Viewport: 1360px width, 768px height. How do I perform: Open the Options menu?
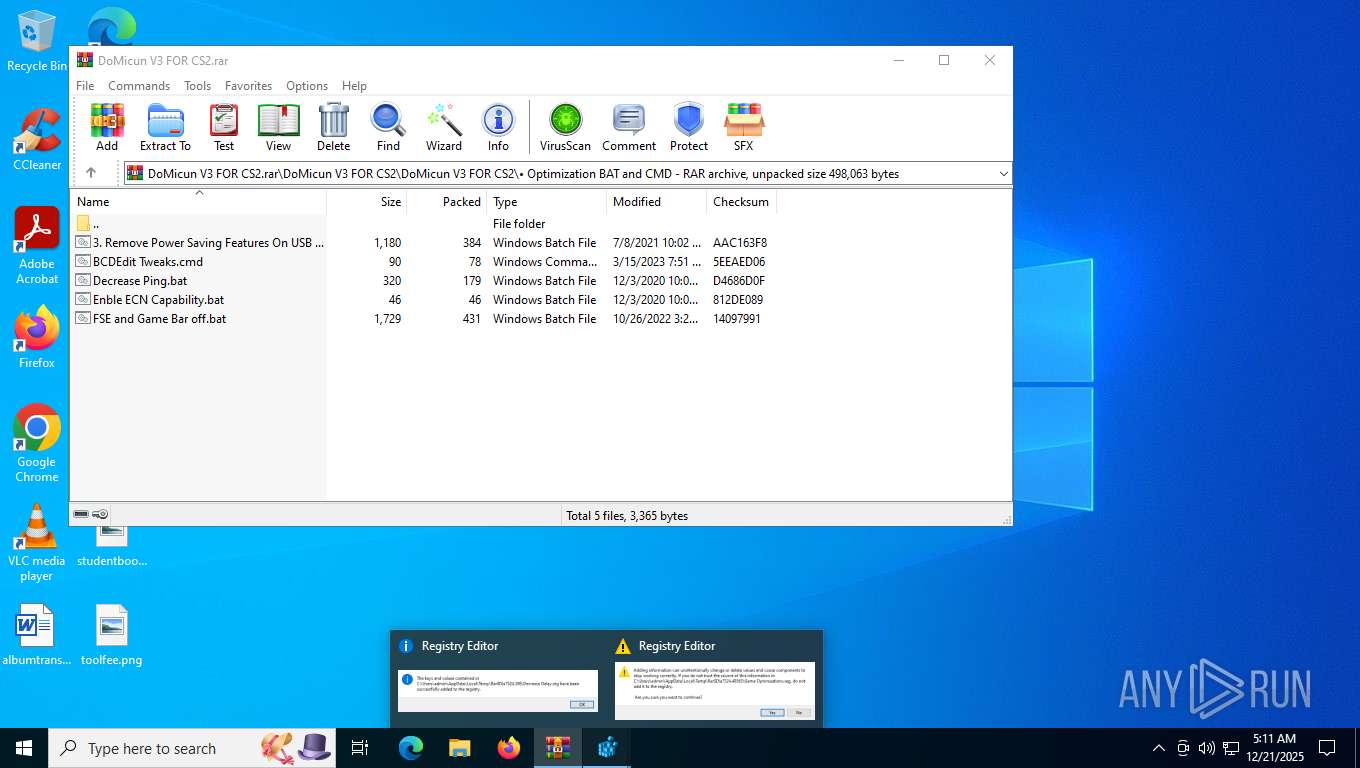coord(307,86)
